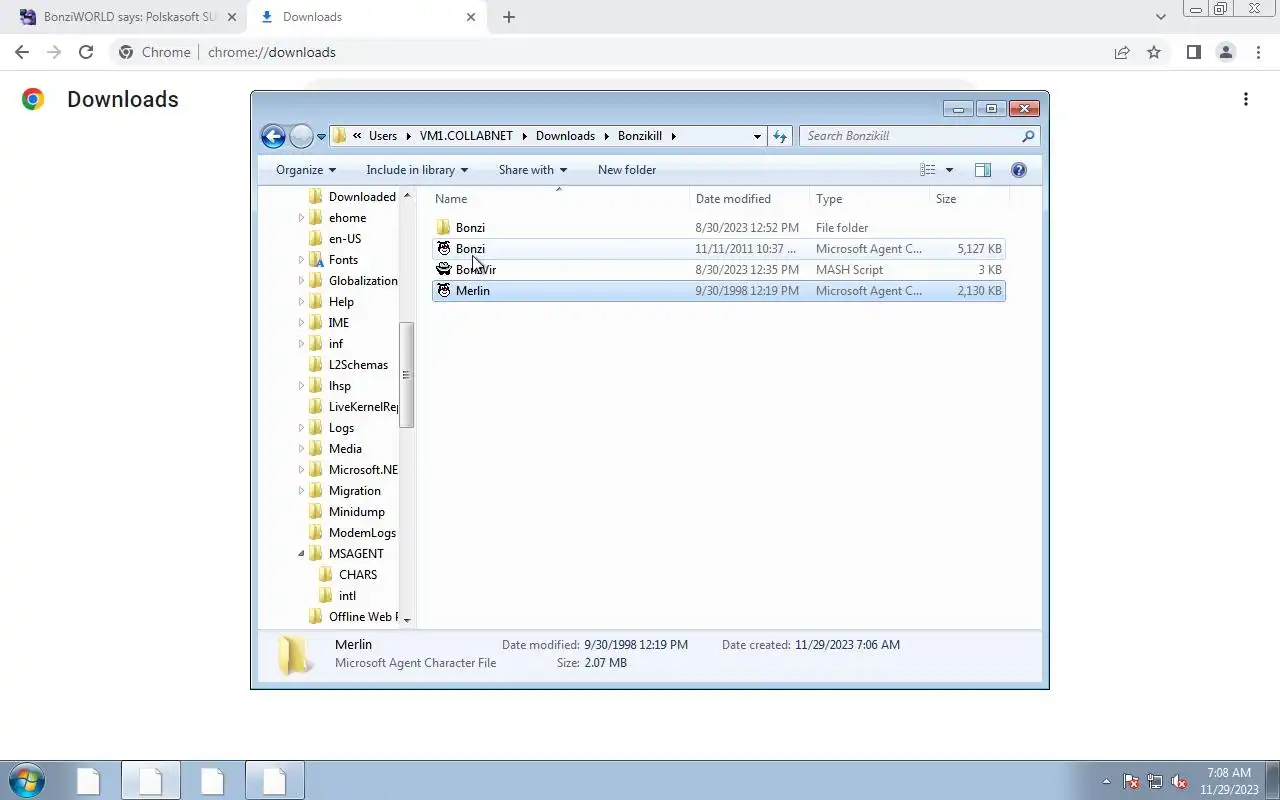Expand the Globalization folder node
1280x800 pixels.
[x=301, y=281]
